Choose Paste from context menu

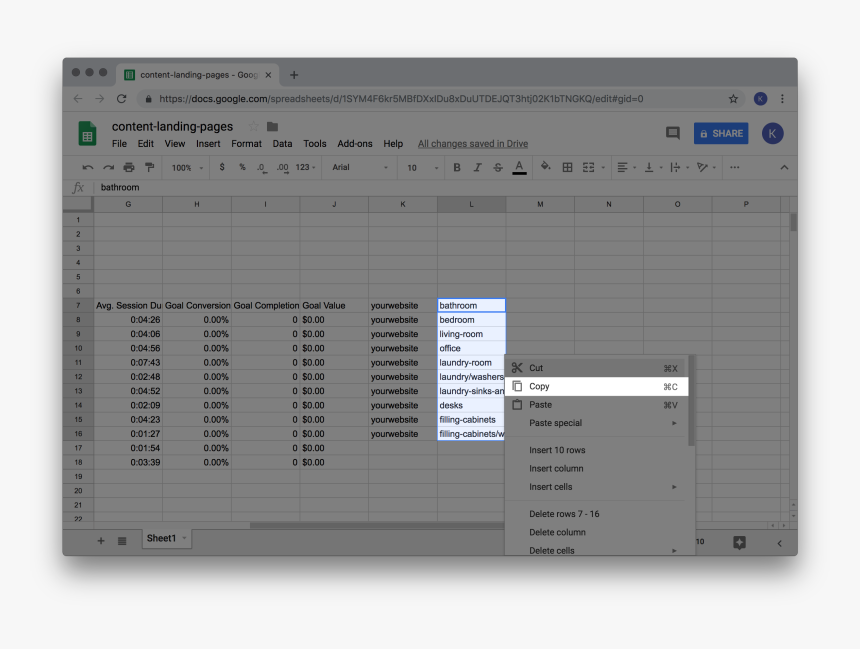click(x=595, y=405)
